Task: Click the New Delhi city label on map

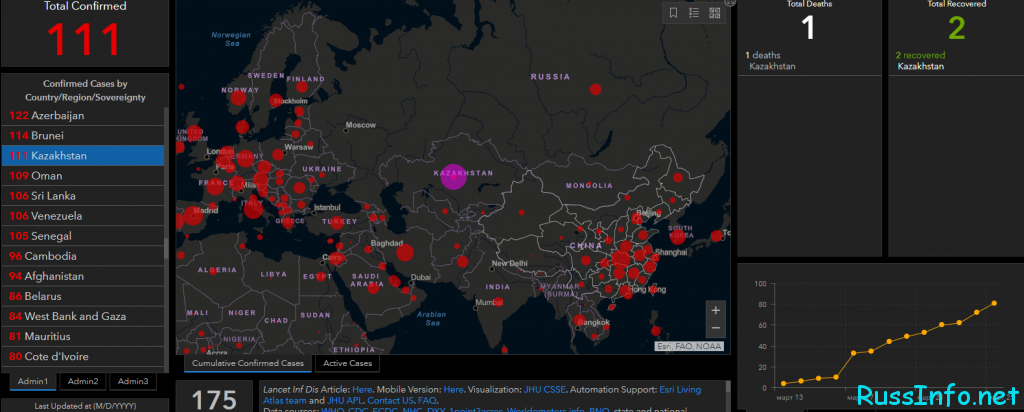Action: (x=509, y=264)
